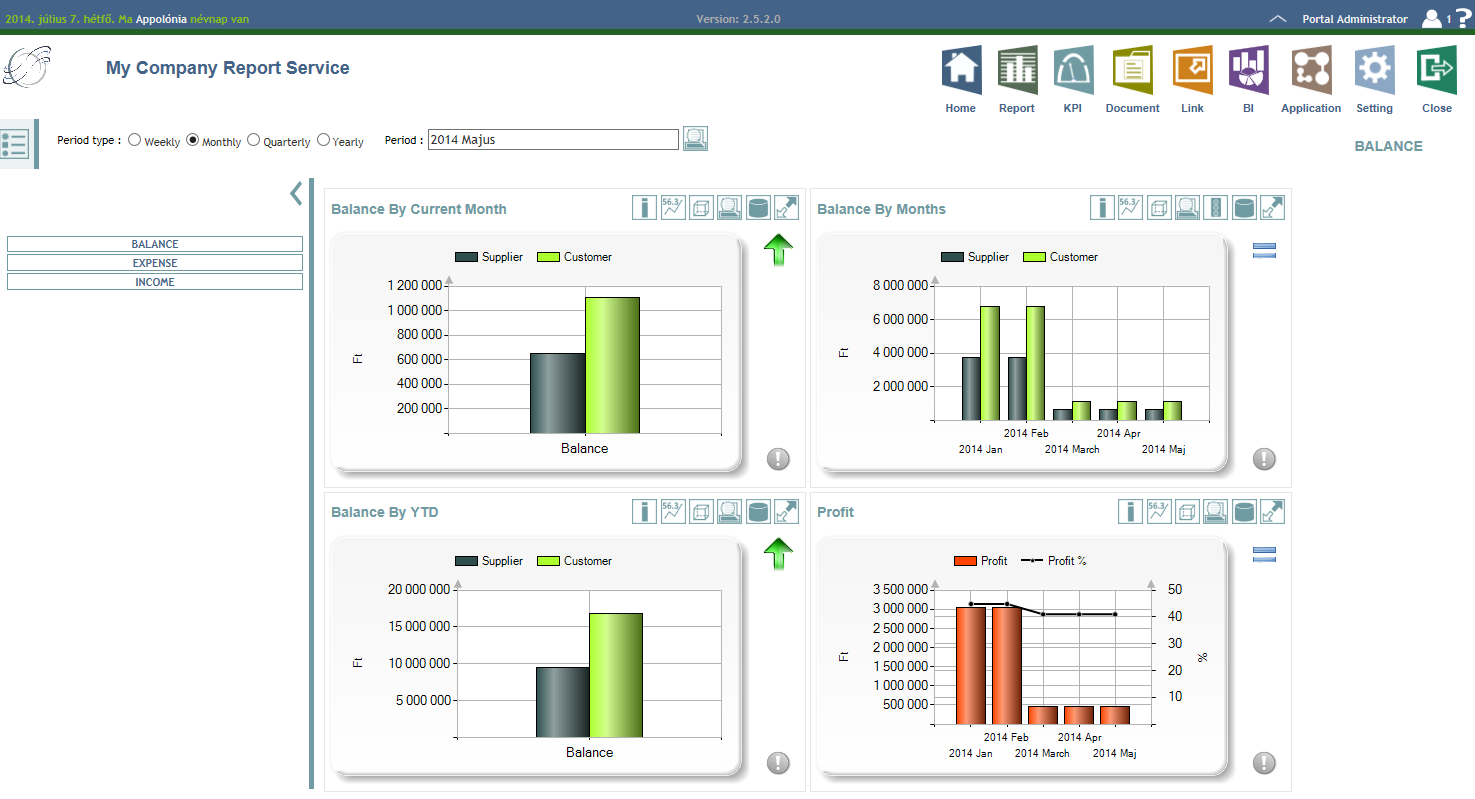Open the Document module icon
Screen dimensions: 1475x799
tap(1132, 70)
